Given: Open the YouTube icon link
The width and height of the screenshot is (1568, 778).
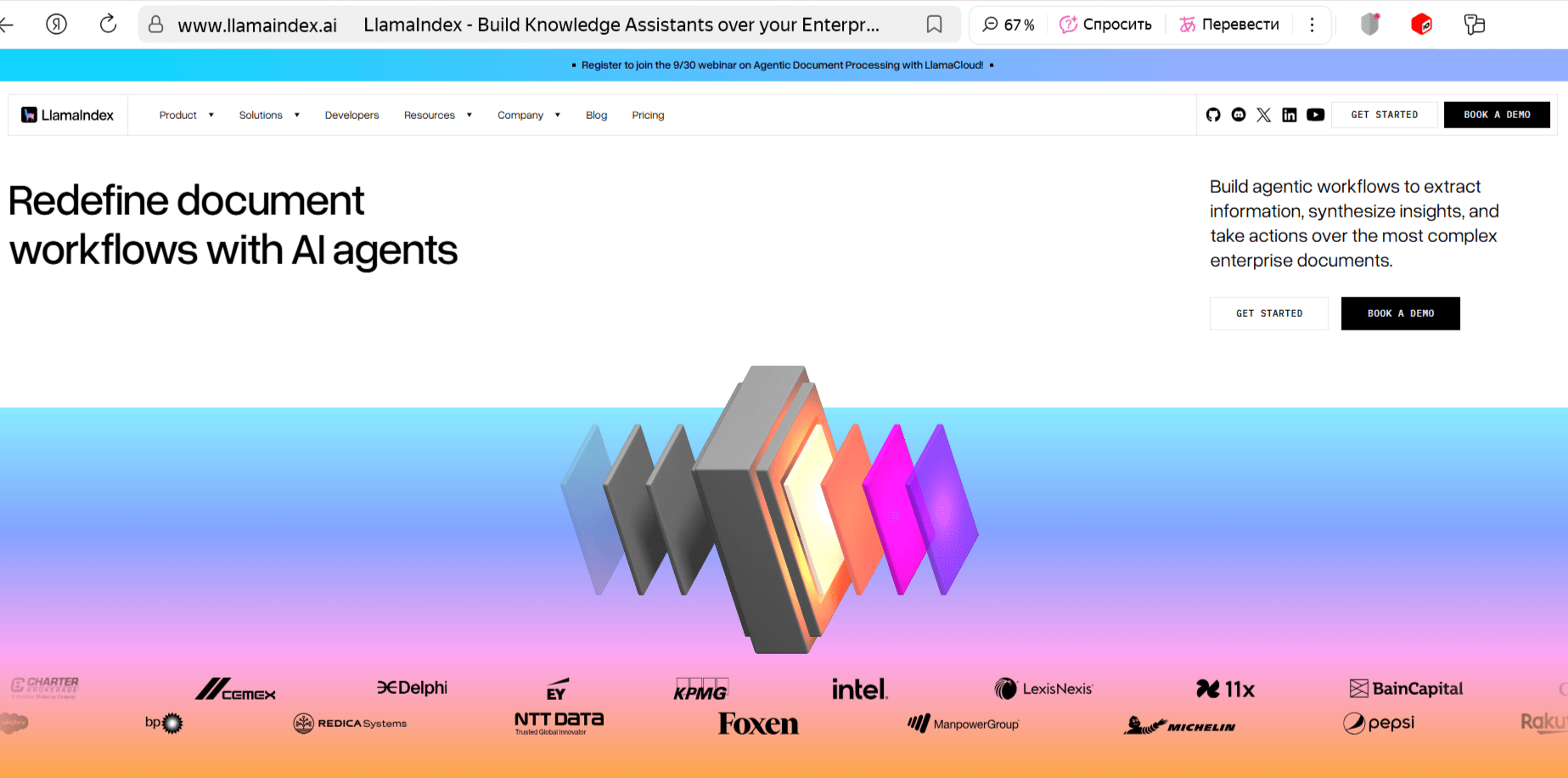Looking at the screenshot, I should (1316, 115).
